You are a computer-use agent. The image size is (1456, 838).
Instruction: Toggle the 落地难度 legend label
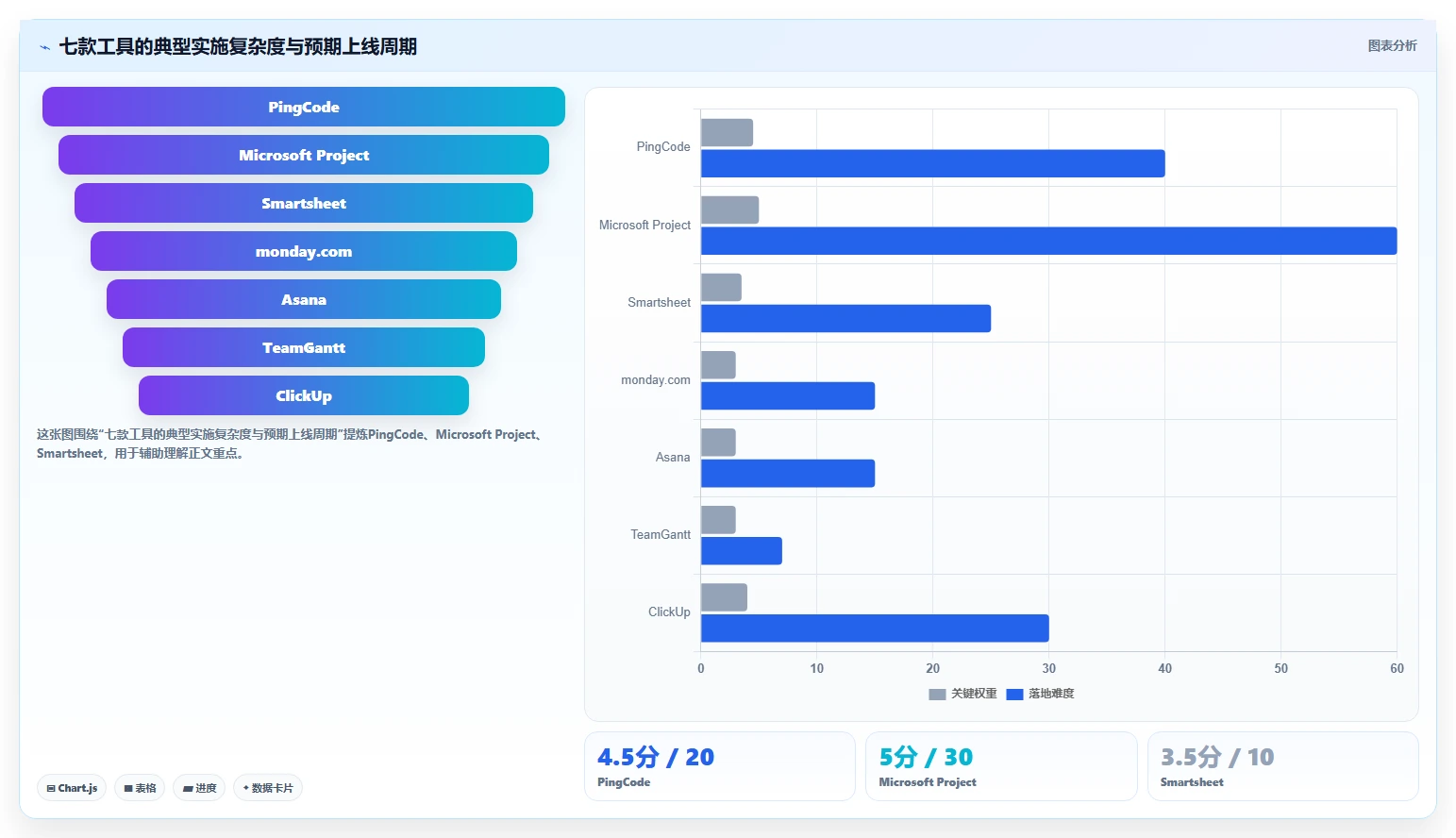[x=1051, y=695]
